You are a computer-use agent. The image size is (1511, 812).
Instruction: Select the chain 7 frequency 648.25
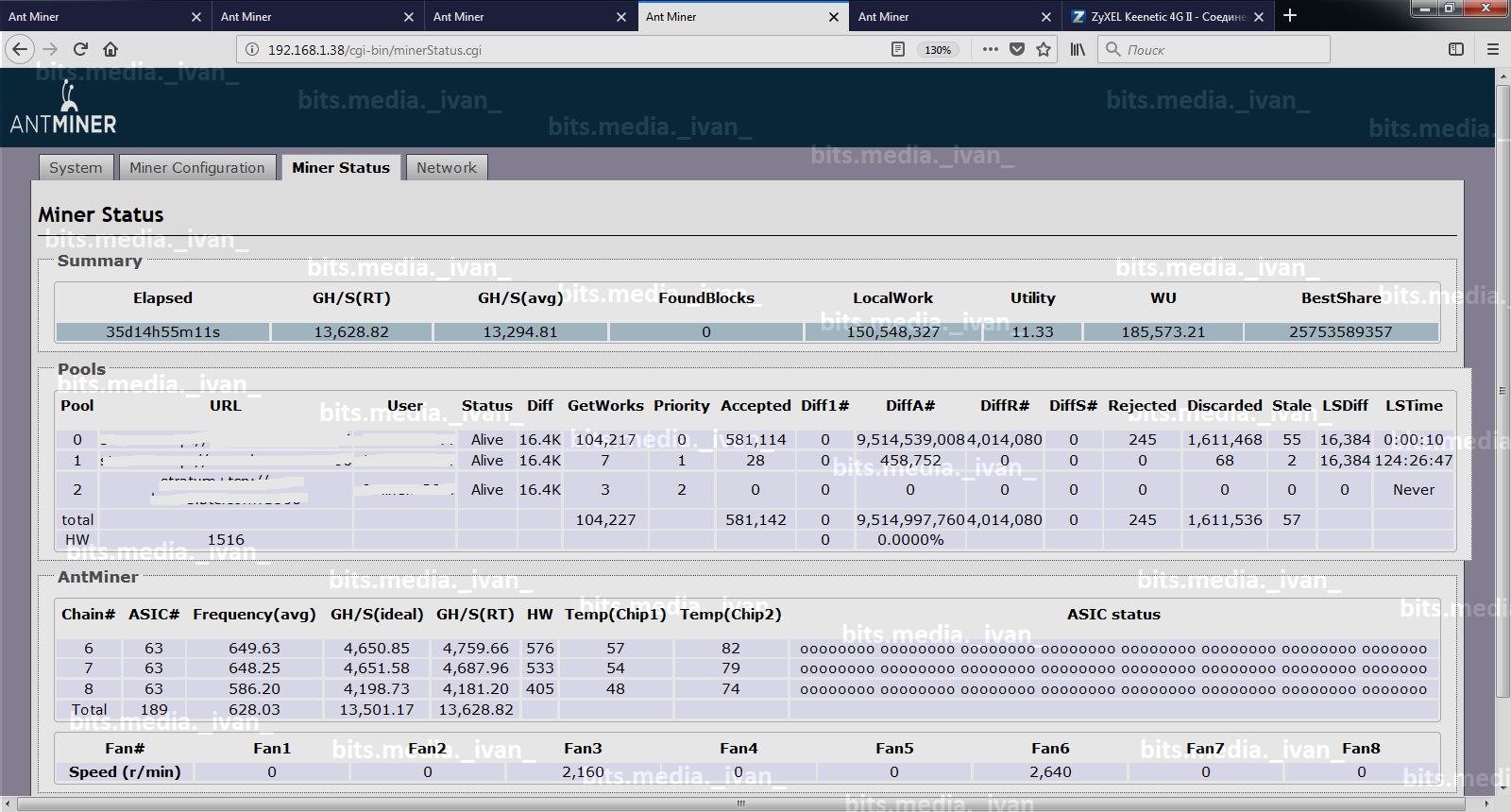pyautogui.click(x=254, y=668)
